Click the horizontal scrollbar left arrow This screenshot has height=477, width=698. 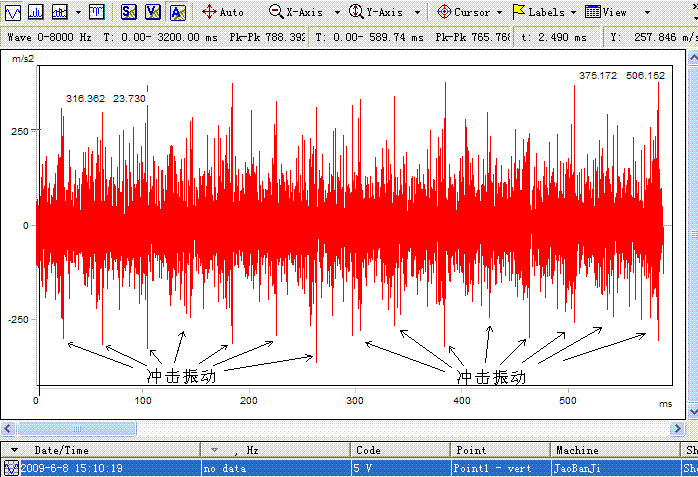8,428
